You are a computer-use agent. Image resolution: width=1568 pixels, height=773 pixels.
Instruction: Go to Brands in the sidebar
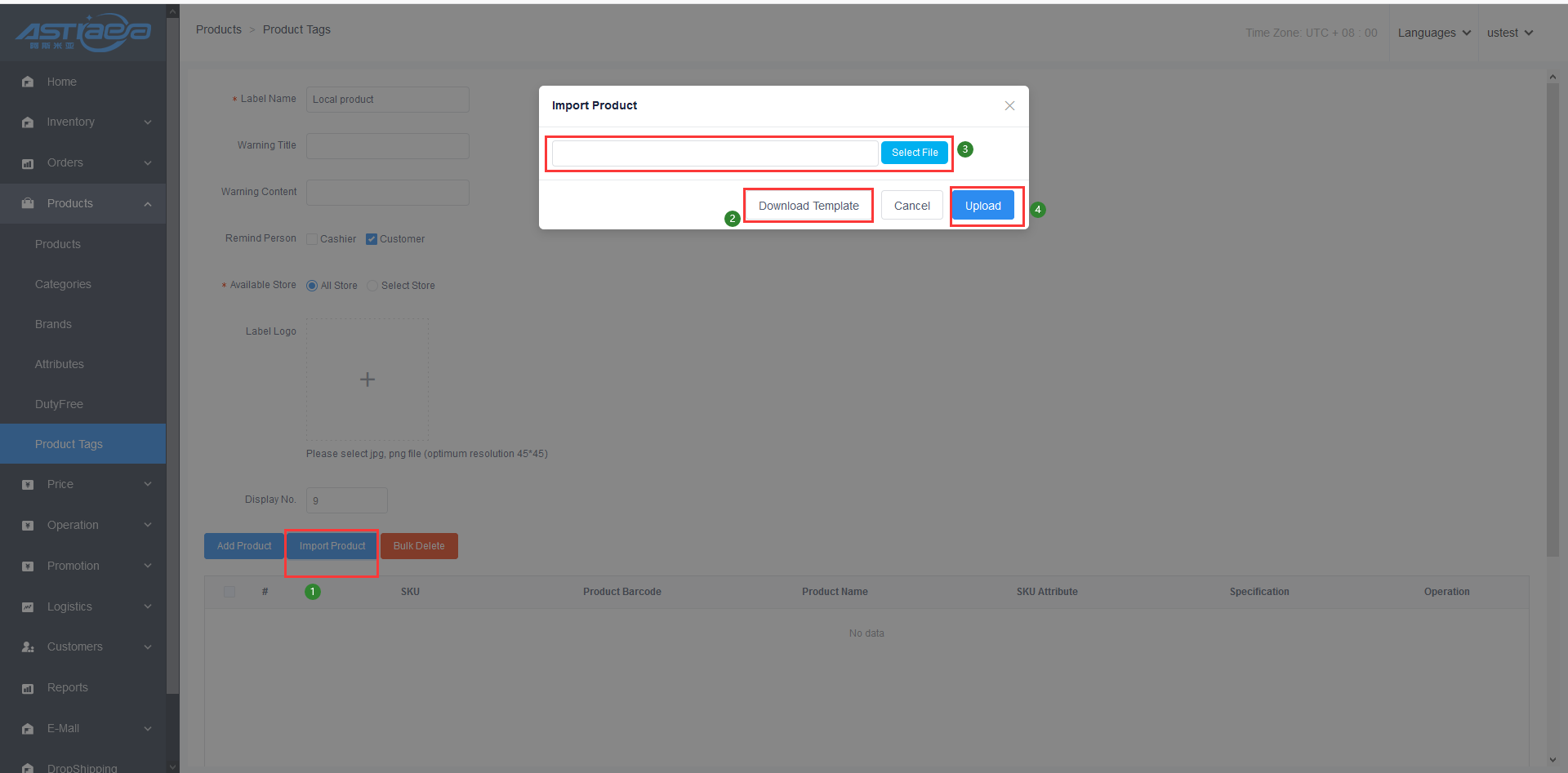click(53, 324)
